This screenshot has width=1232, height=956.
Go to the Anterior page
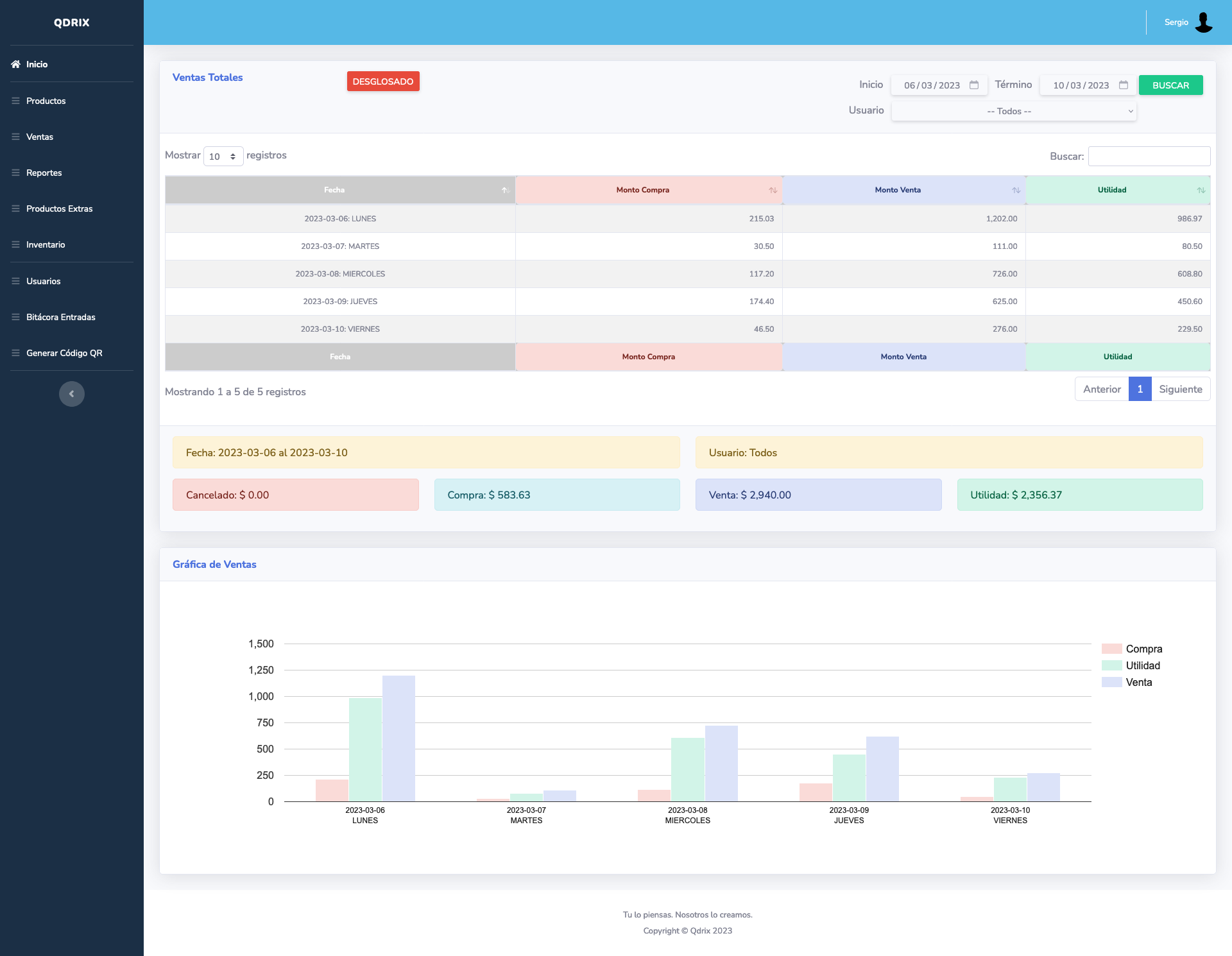1102,389
